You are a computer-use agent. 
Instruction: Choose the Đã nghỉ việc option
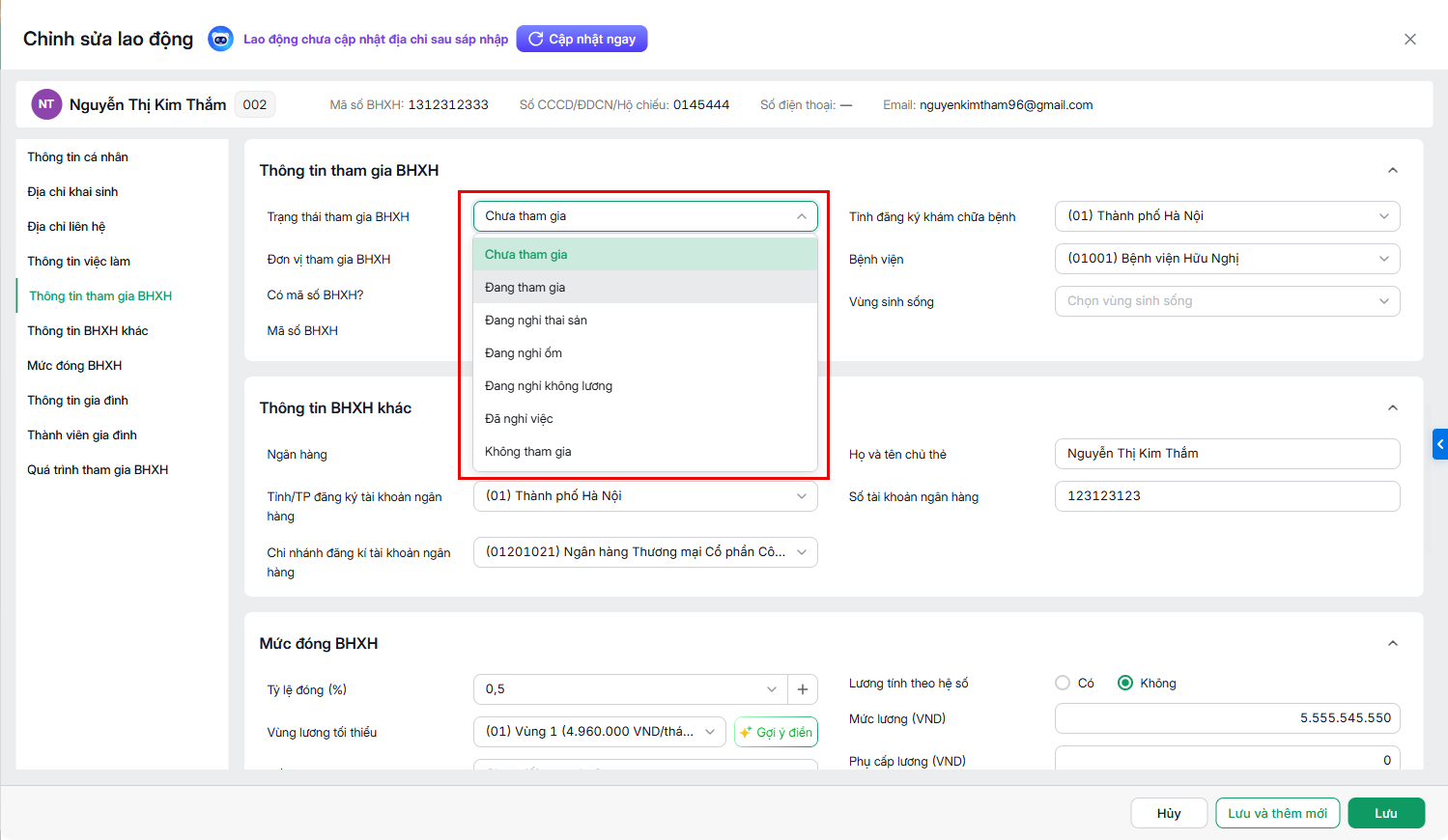pos(645,419)
